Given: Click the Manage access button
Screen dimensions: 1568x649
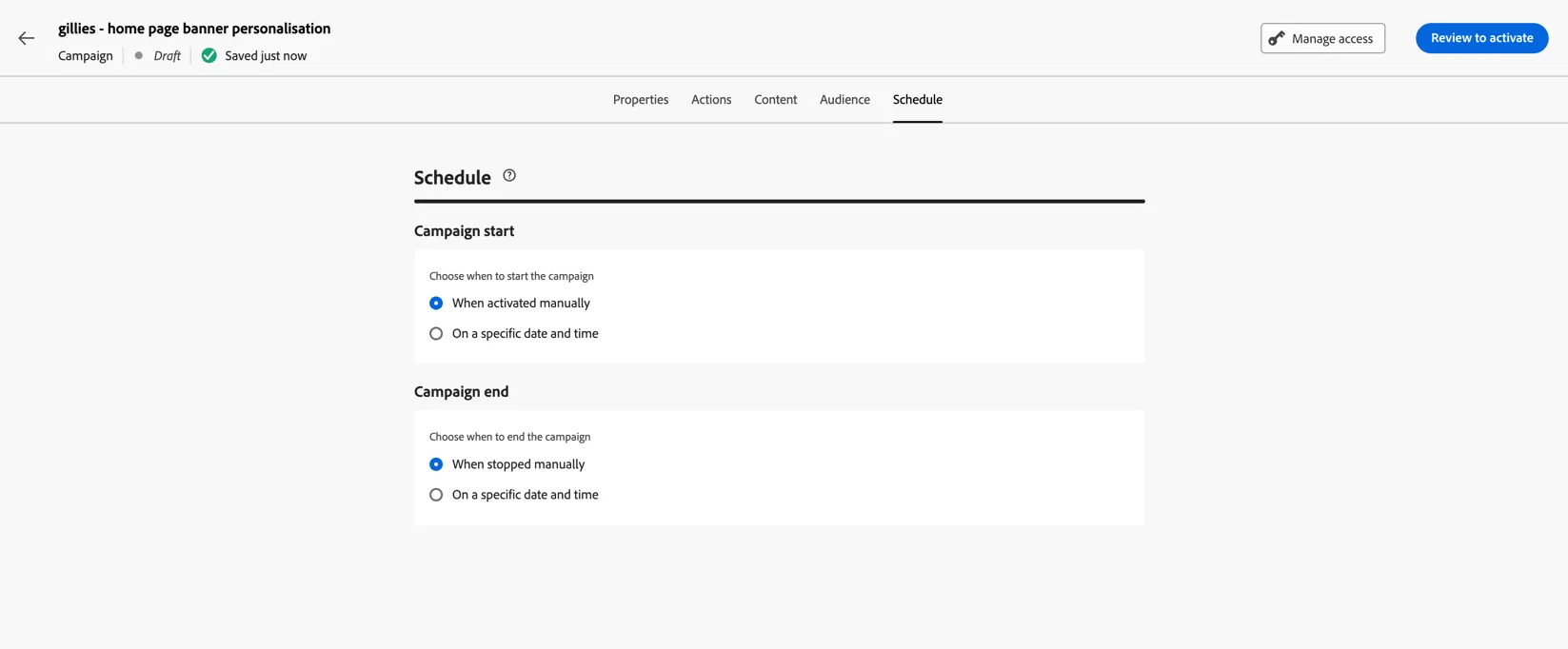Looking at the screenshot, I should (x=1322, y=38).
